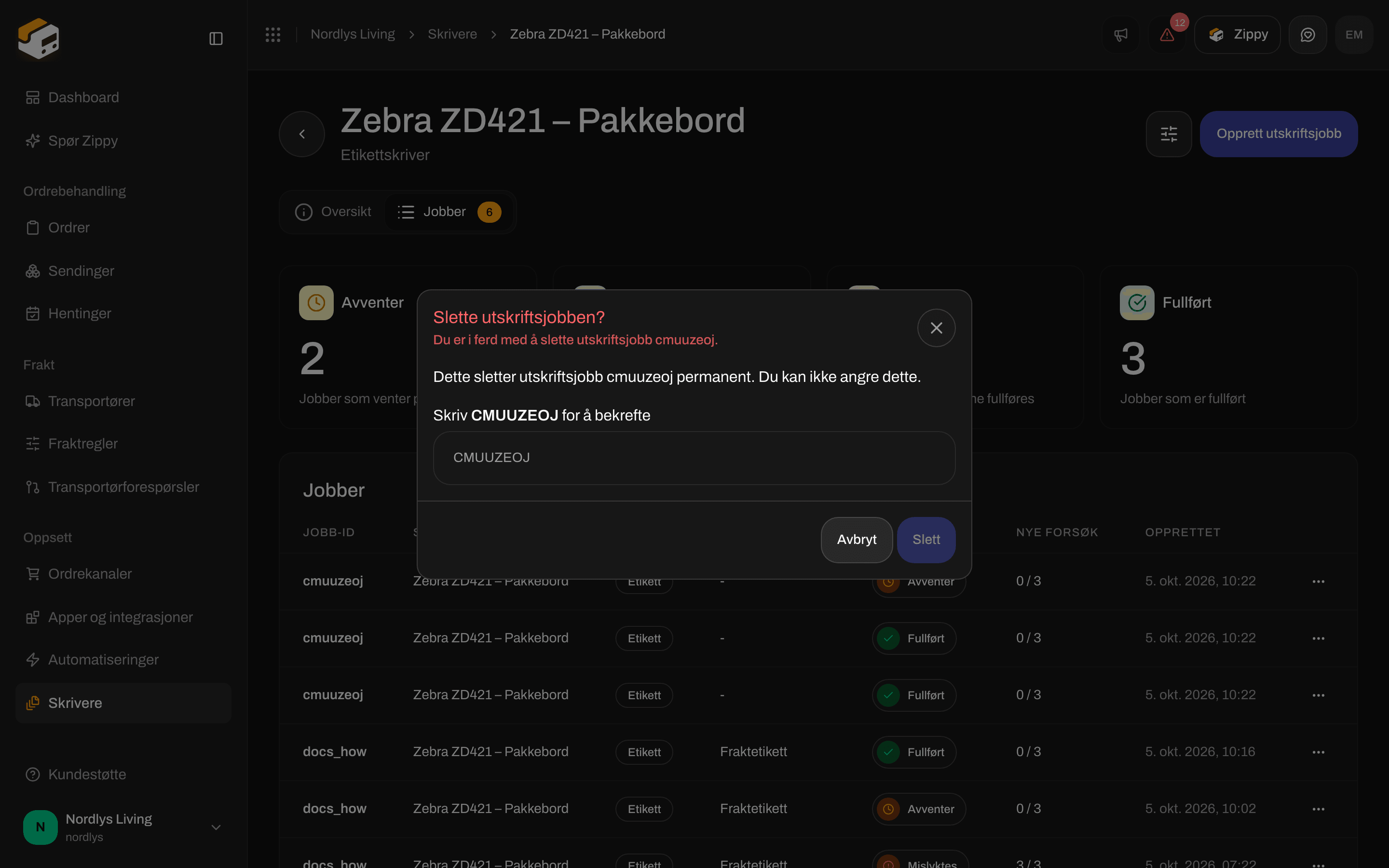
Task: Open Kundestøtte help link
Action: (123, 774)
